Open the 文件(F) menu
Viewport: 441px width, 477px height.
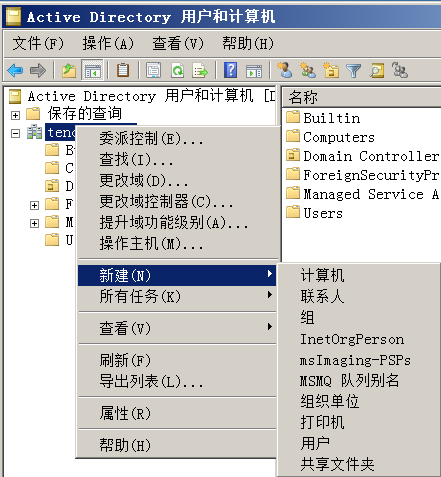(x=38, y=44)
